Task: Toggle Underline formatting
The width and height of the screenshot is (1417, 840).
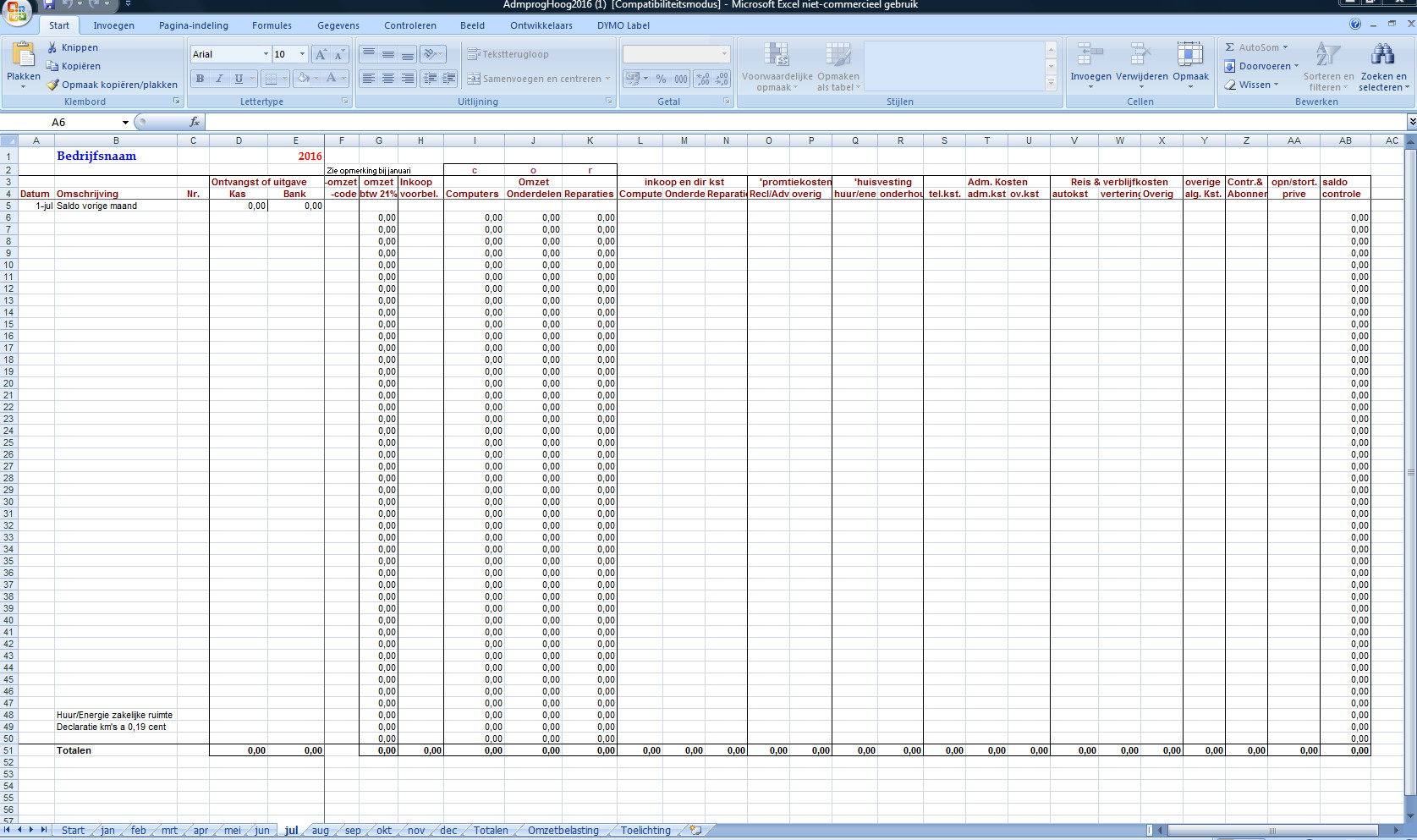Action: tap(239, 79)
